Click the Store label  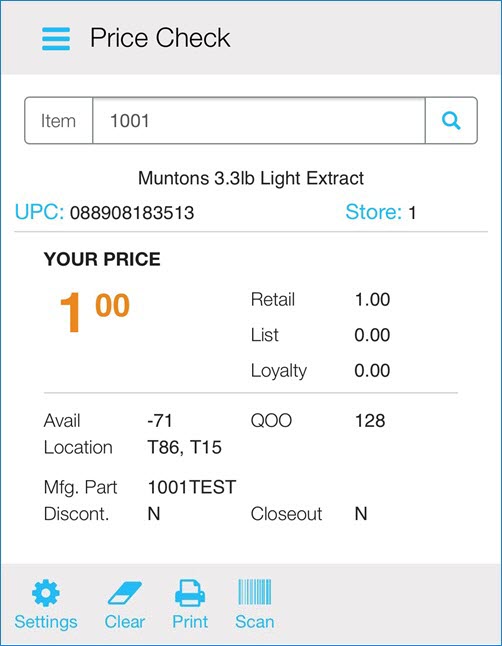373,212
